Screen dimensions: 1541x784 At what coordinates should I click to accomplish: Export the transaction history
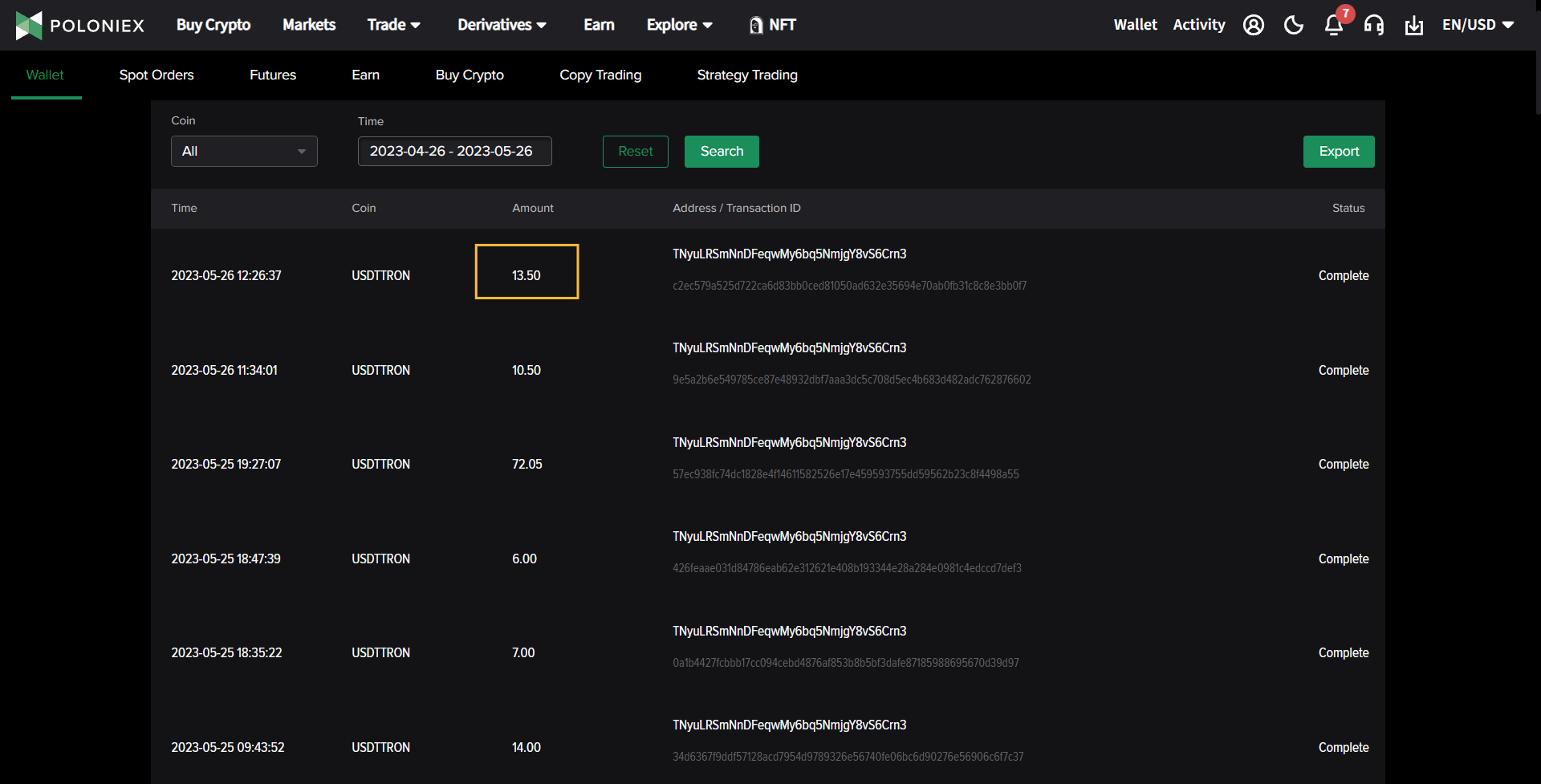[x=1338, y=151]
